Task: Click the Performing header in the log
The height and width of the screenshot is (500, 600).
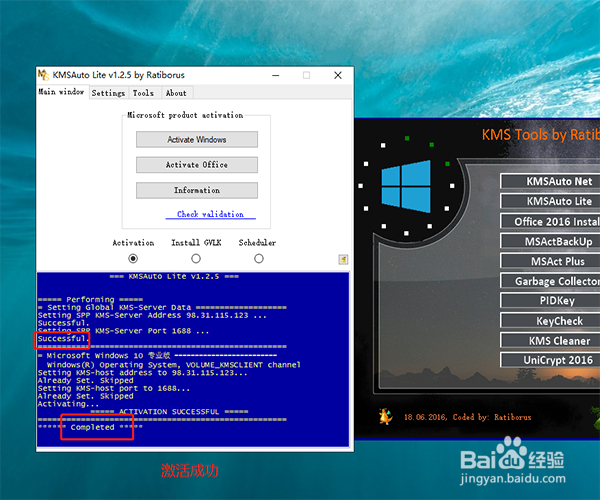Action: pyautogui.click(x=90, y=299)
